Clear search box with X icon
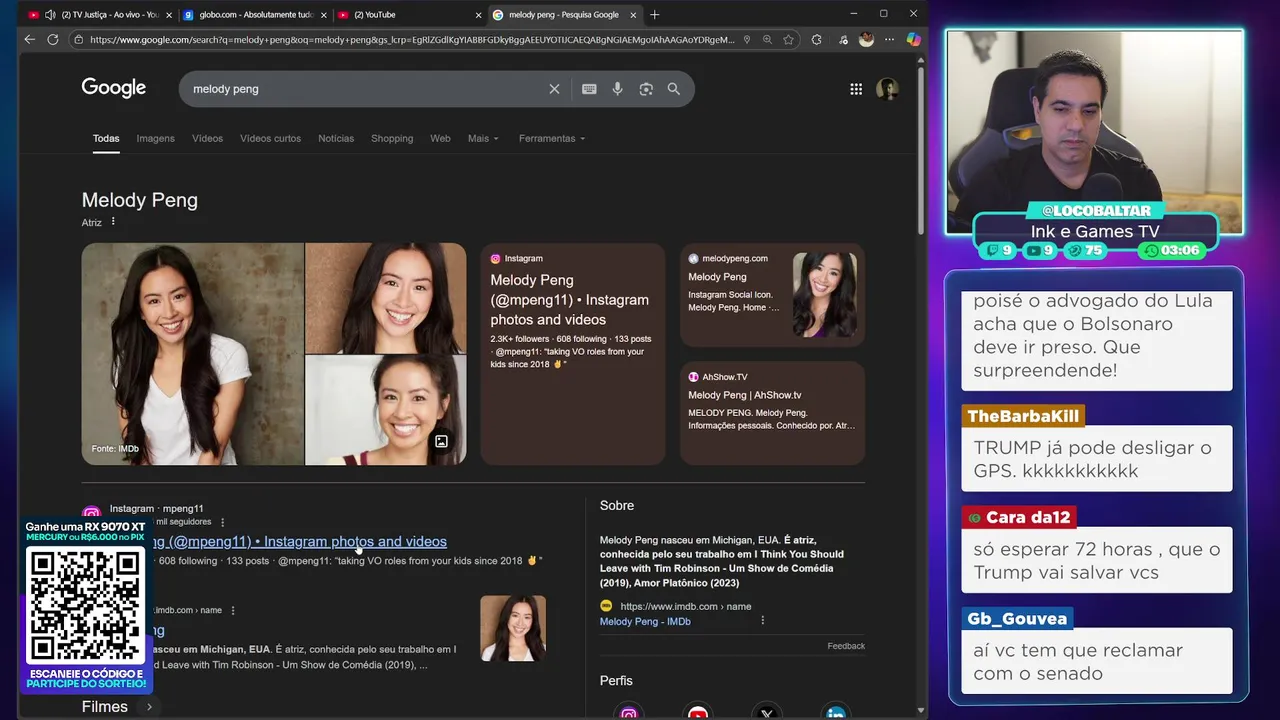Image resolution: width=1280 pixels, height=720 pixels. (x=554, y=89)
